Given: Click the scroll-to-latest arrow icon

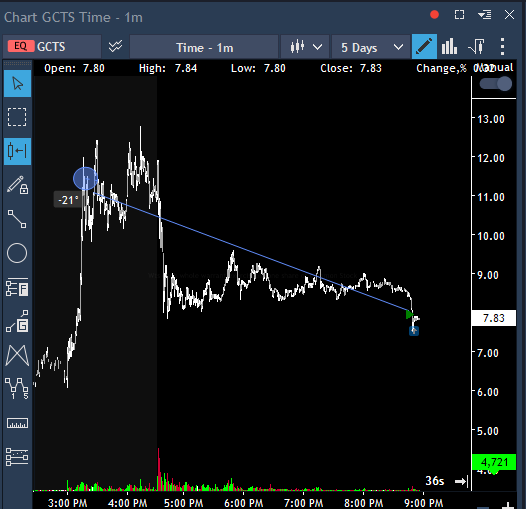Looking at the screenshot, I should point(461,481).
